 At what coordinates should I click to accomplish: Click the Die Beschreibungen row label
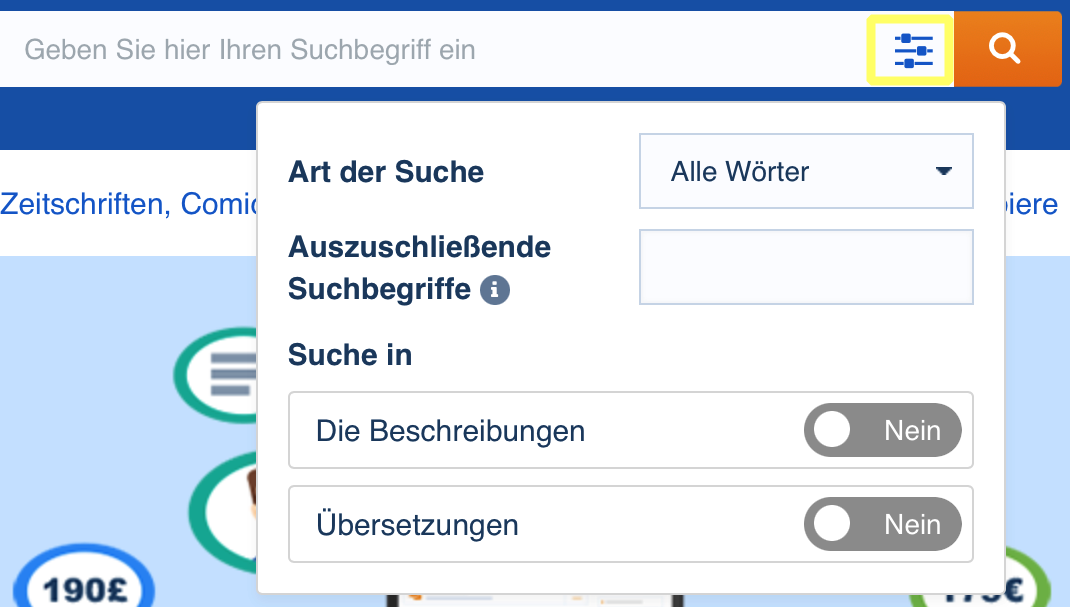[x=450, y=431]
